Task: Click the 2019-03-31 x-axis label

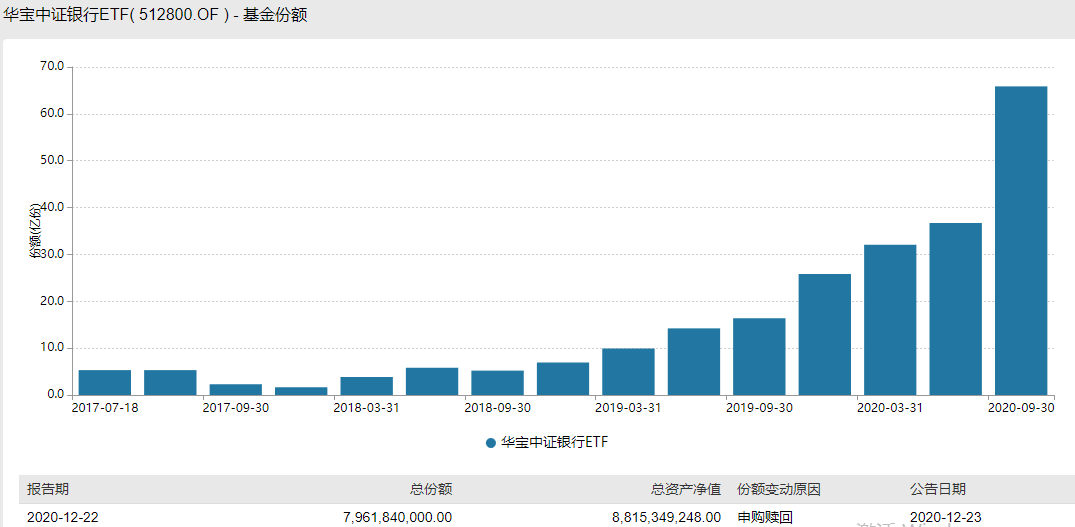Action: 628,407
